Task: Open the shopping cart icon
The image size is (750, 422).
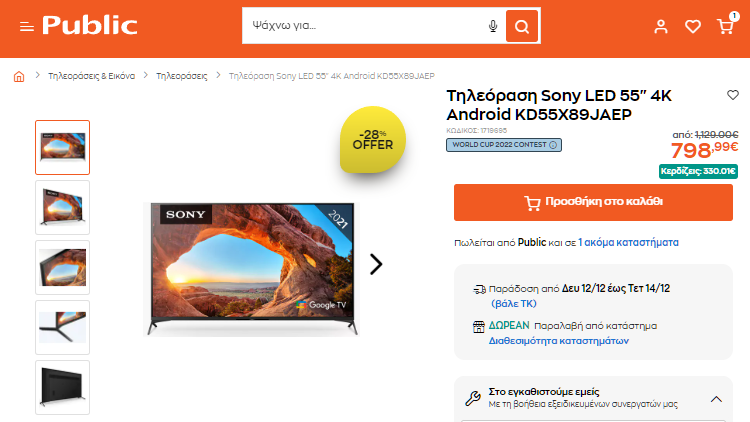Action: tap(725, 26)
